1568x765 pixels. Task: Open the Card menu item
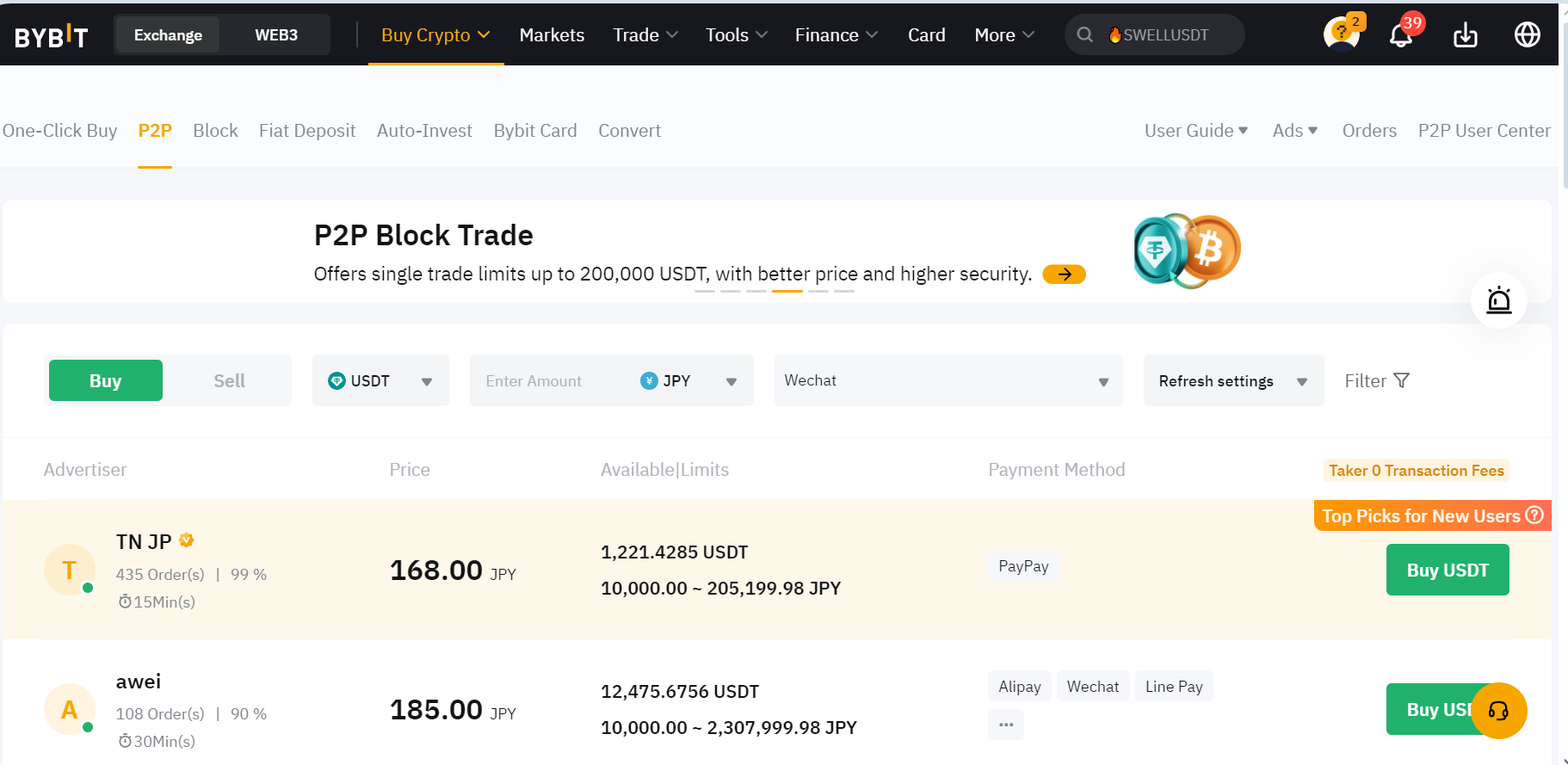(x=926, y=35)
